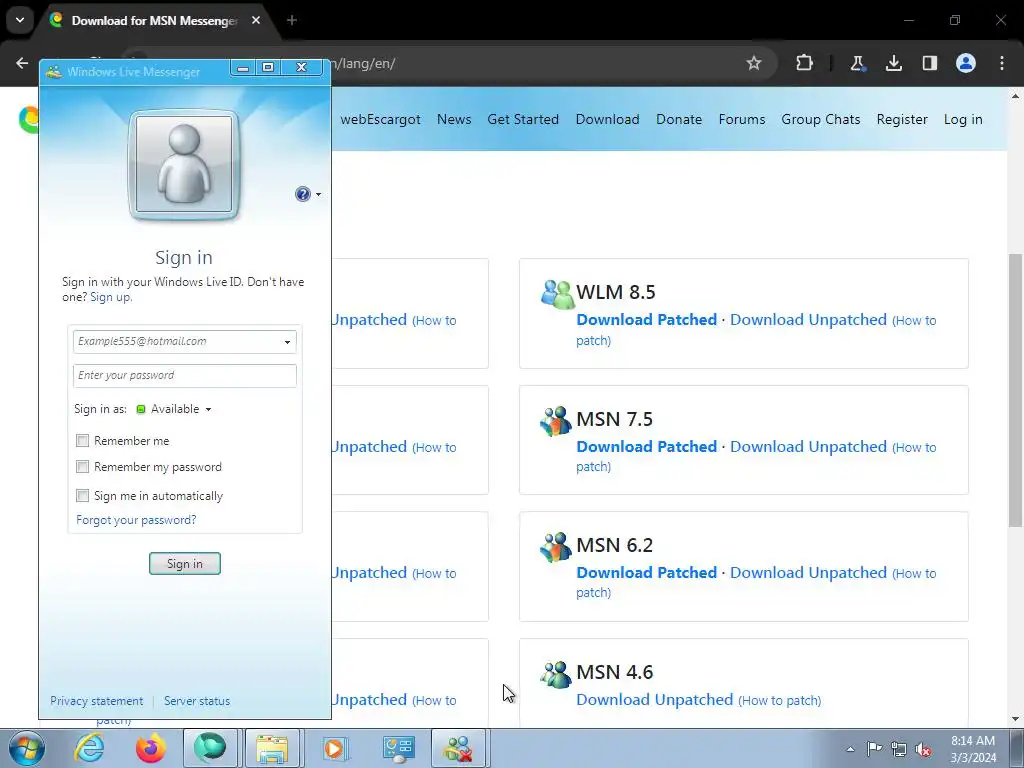Screen dimensions: 1024x768
Task: Open the Forums nav item
Action: [x=742, y=120]
